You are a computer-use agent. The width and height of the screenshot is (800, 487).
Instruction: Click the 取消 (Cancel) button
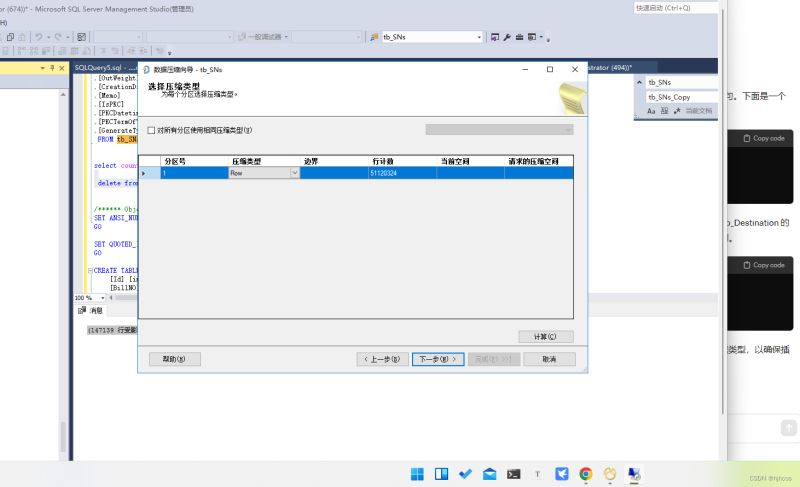(x=549, y=360)
